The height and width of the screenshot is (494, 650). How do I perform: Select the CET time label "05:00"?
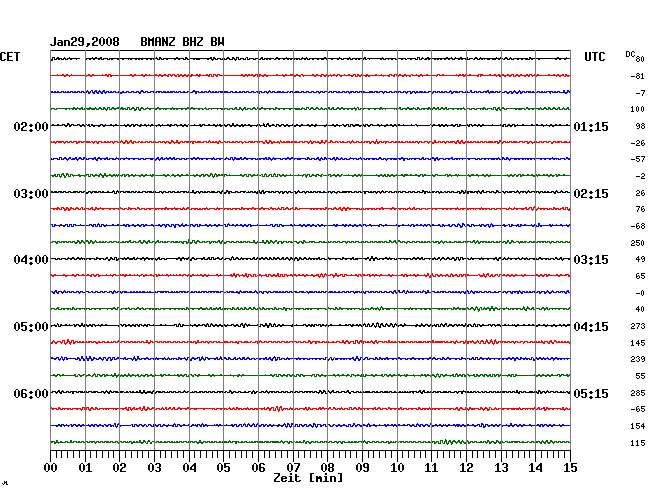click(x=31, y=327)
